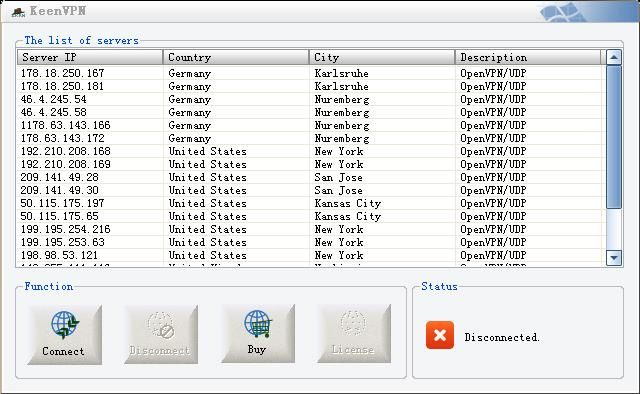
Task: Select server 46.4.245.58
Action: point(309,112)
